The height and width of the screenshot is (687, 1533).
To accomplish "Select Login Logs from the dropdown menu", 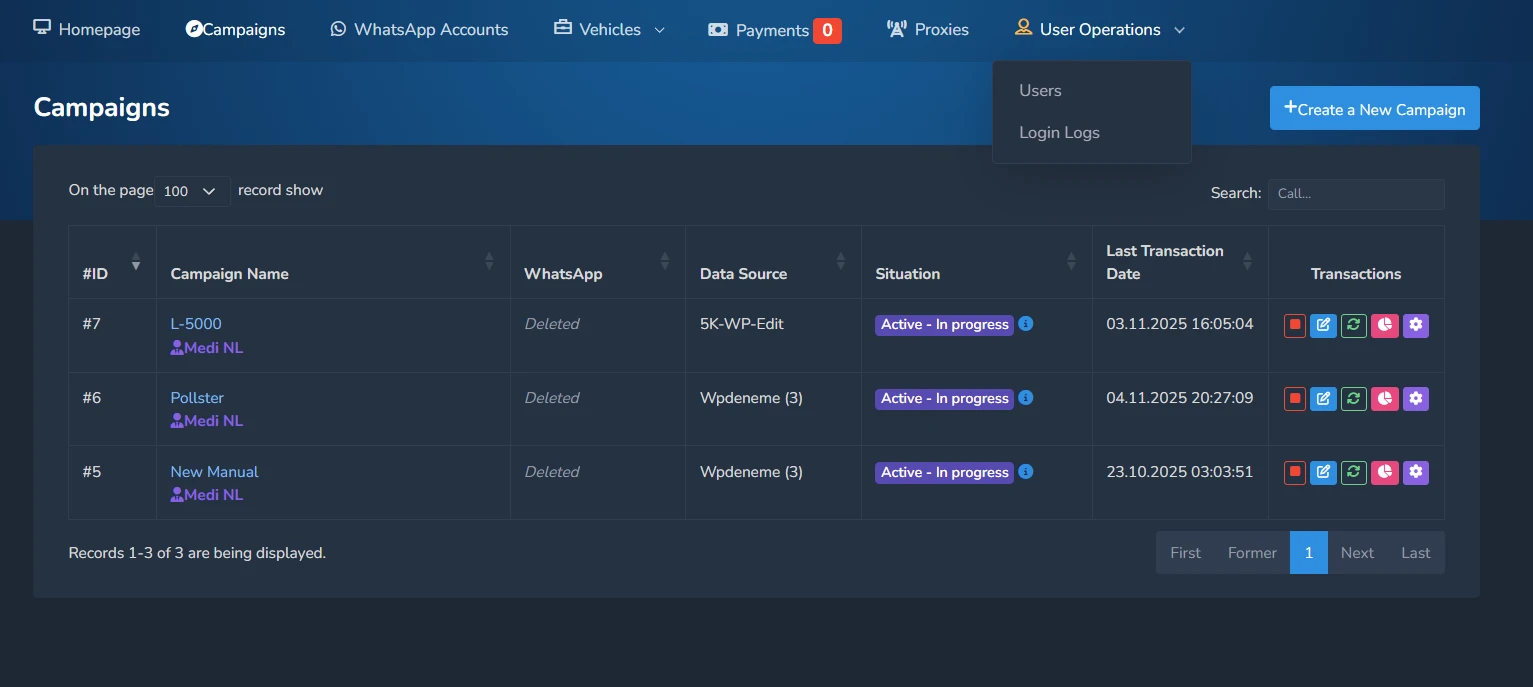I will click(x=1059, y=133).
